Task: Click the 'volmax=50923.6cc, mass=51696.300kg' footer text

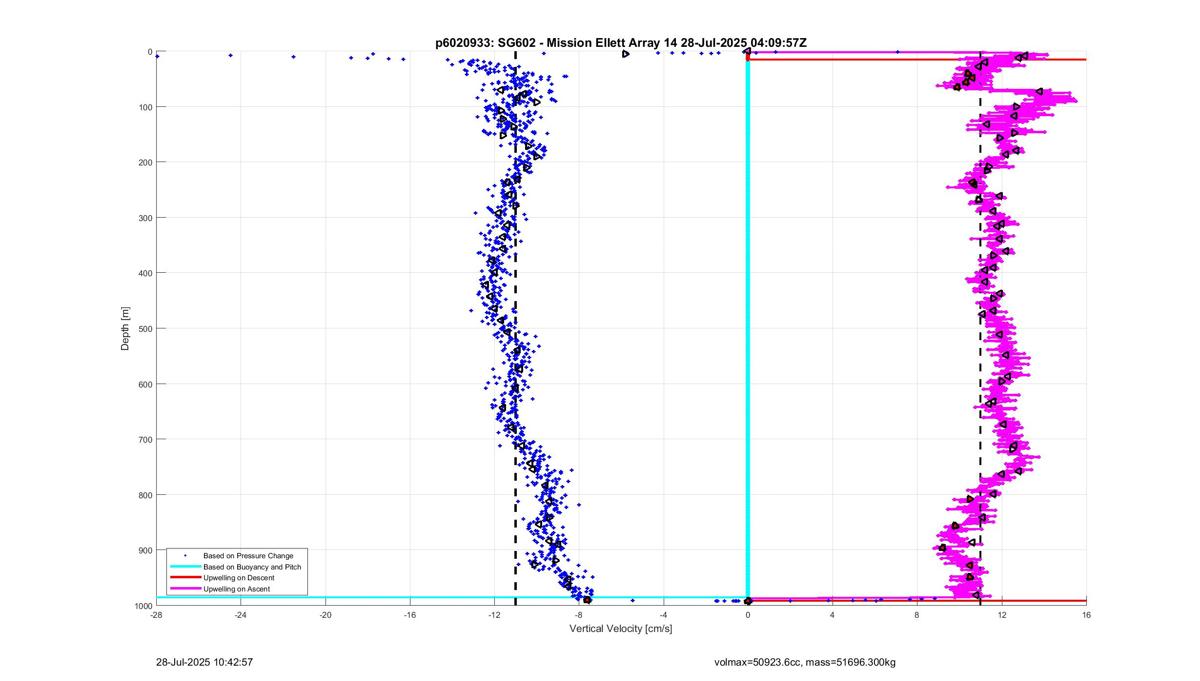Action: click(x=805, y=662)
